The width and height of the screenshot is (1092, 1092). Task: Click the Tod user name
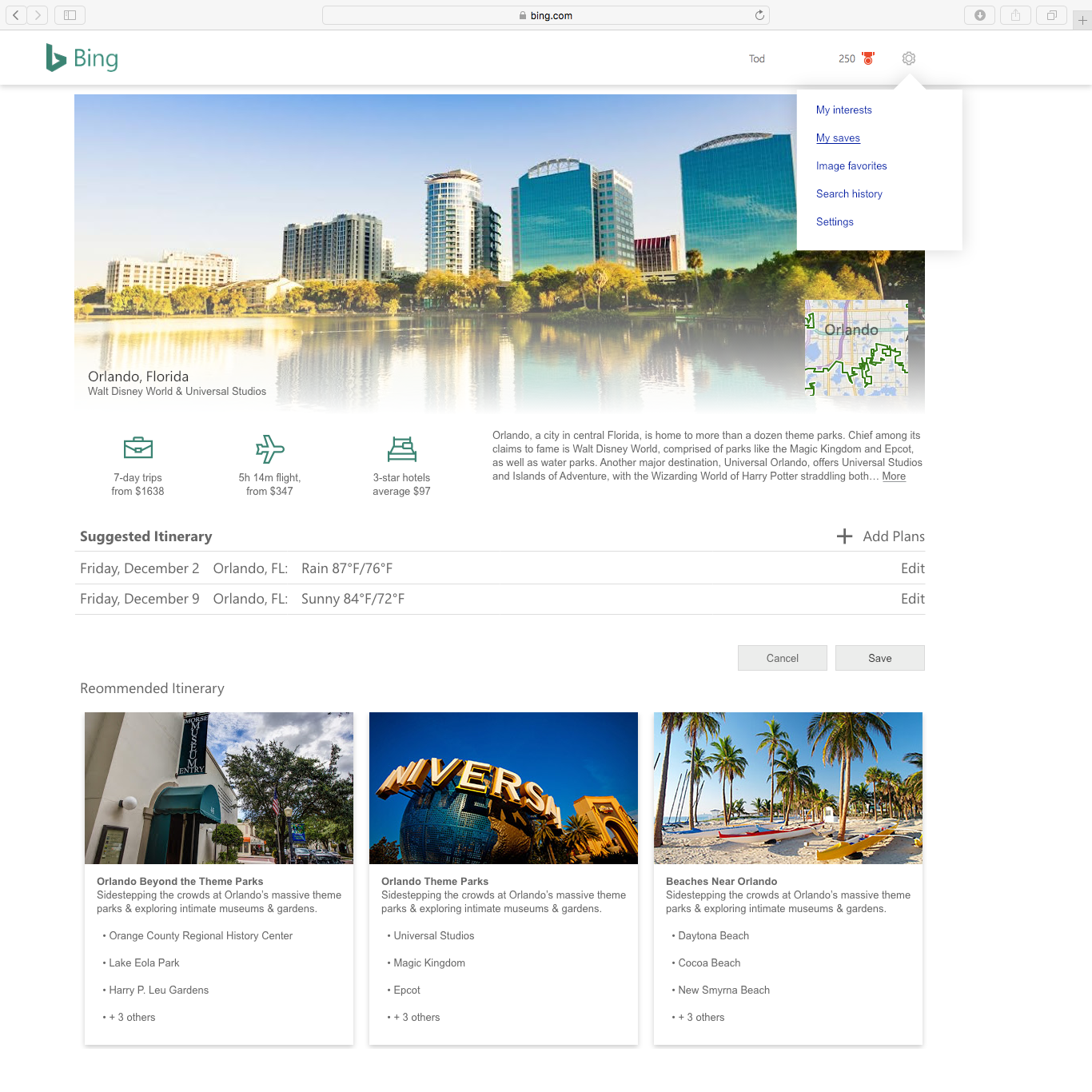(x=757, y=59)
